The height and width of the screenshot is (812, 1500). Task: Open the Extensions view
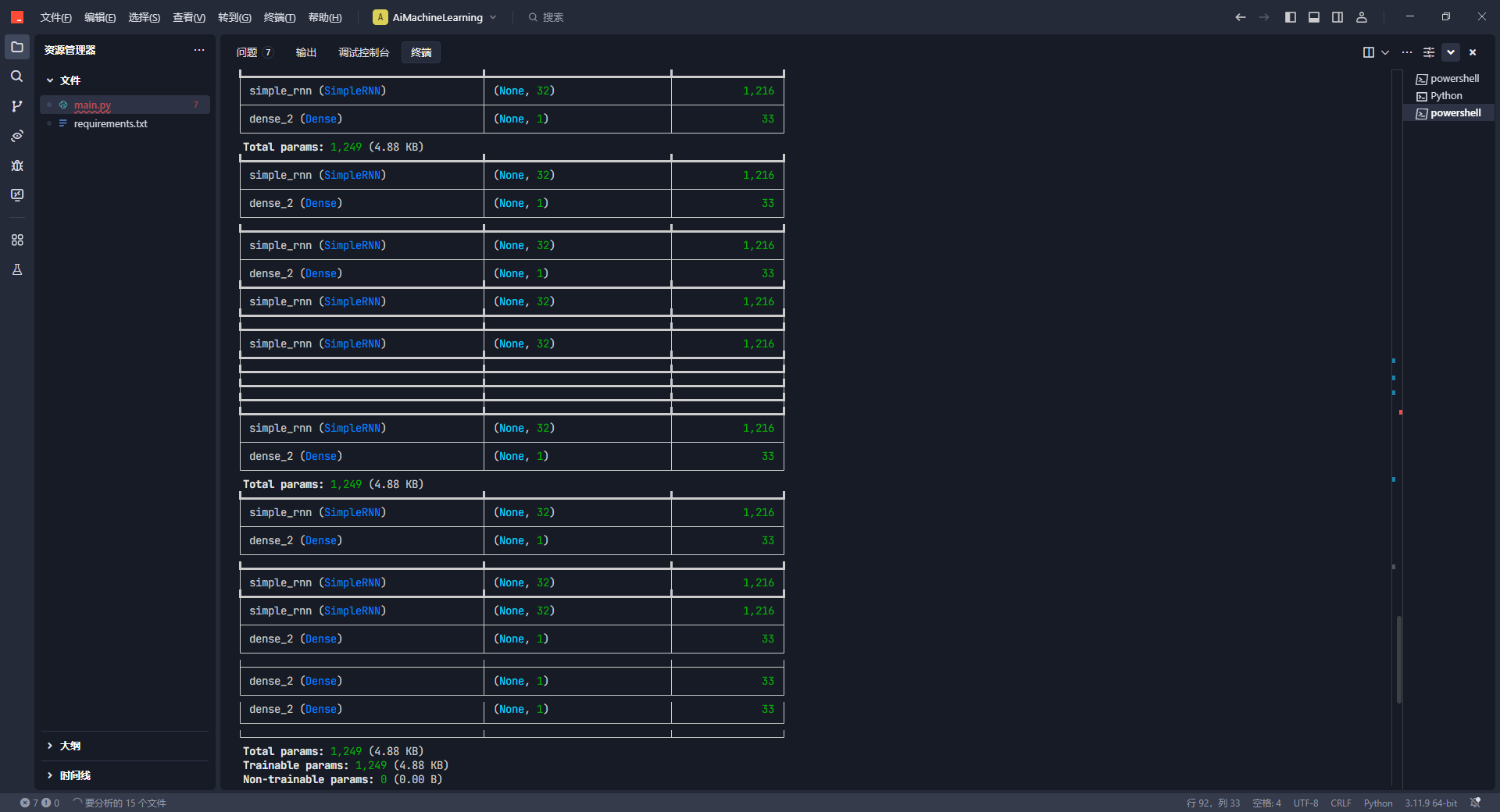click(x=17, y=240)
